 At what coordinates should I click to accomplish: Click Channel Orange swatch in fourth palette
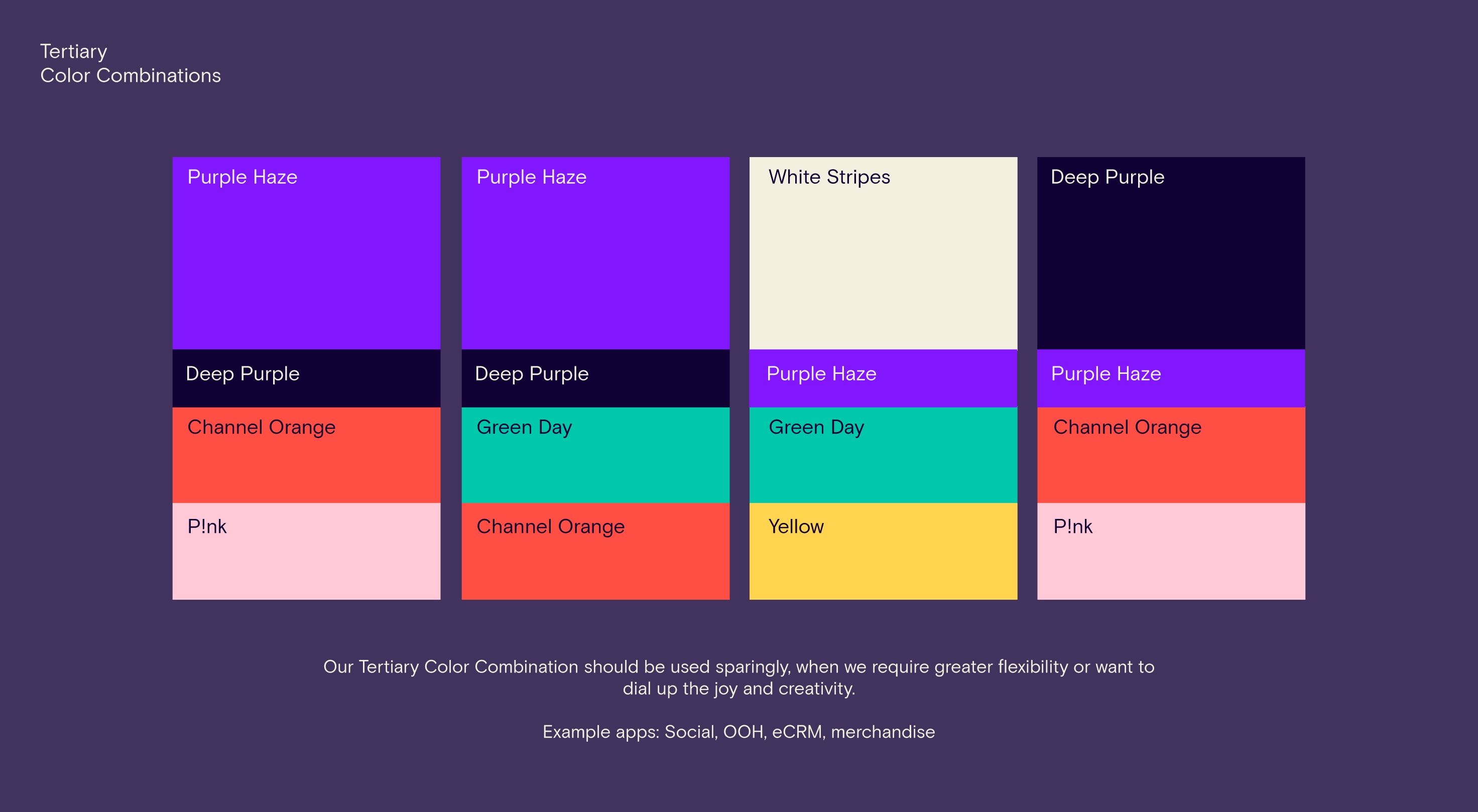click(x=1170, y=455)
